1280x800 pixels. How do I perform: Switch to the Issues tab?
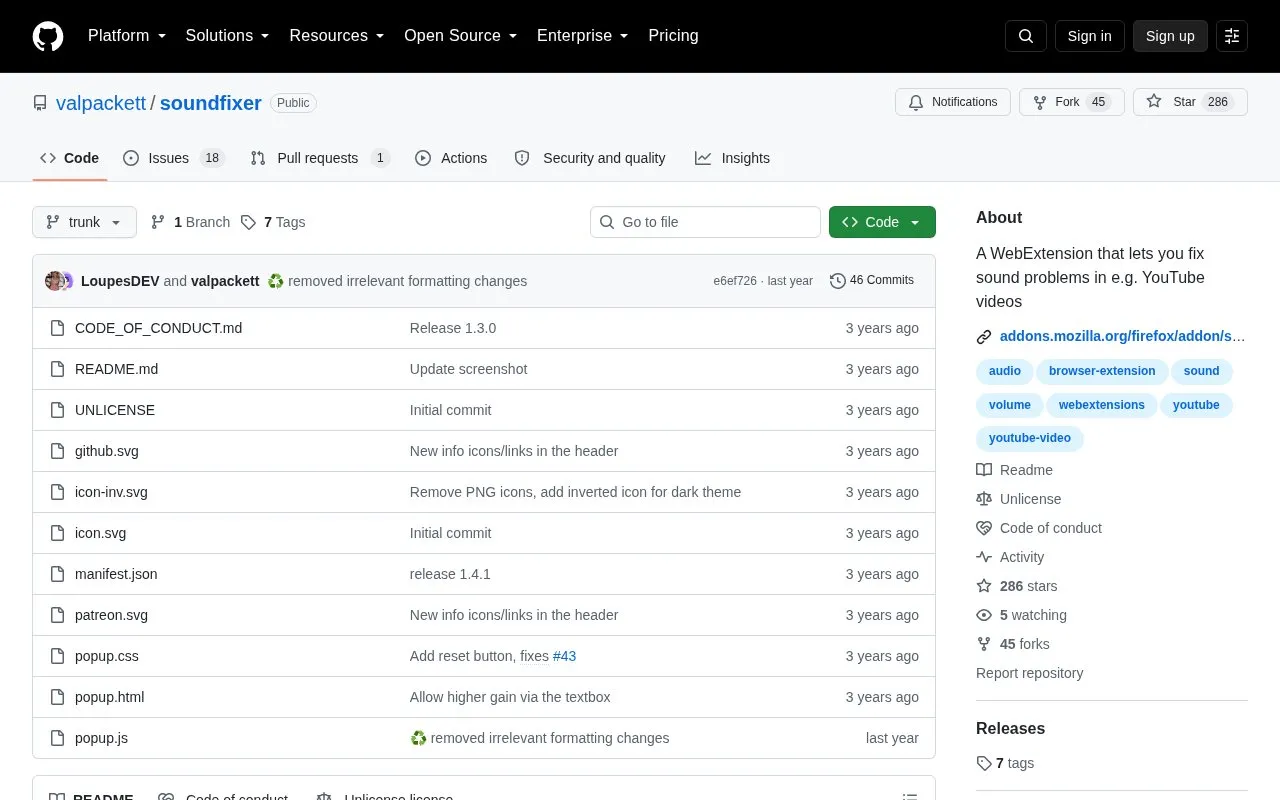tap(174, 158)
